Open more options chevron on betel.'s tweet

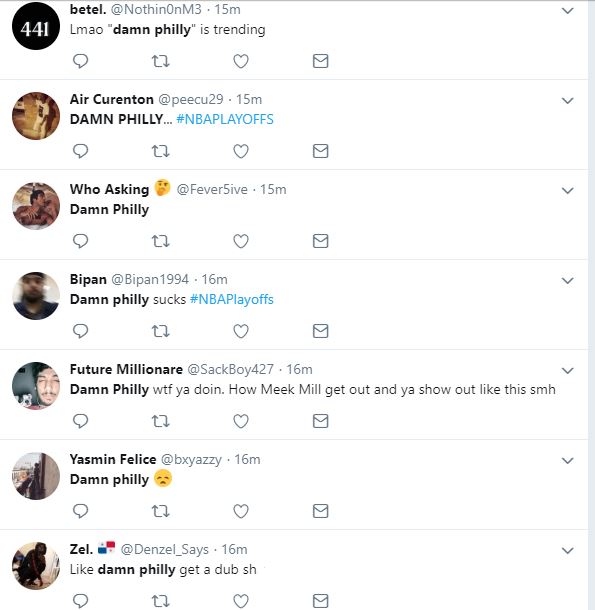coord(568,11)
